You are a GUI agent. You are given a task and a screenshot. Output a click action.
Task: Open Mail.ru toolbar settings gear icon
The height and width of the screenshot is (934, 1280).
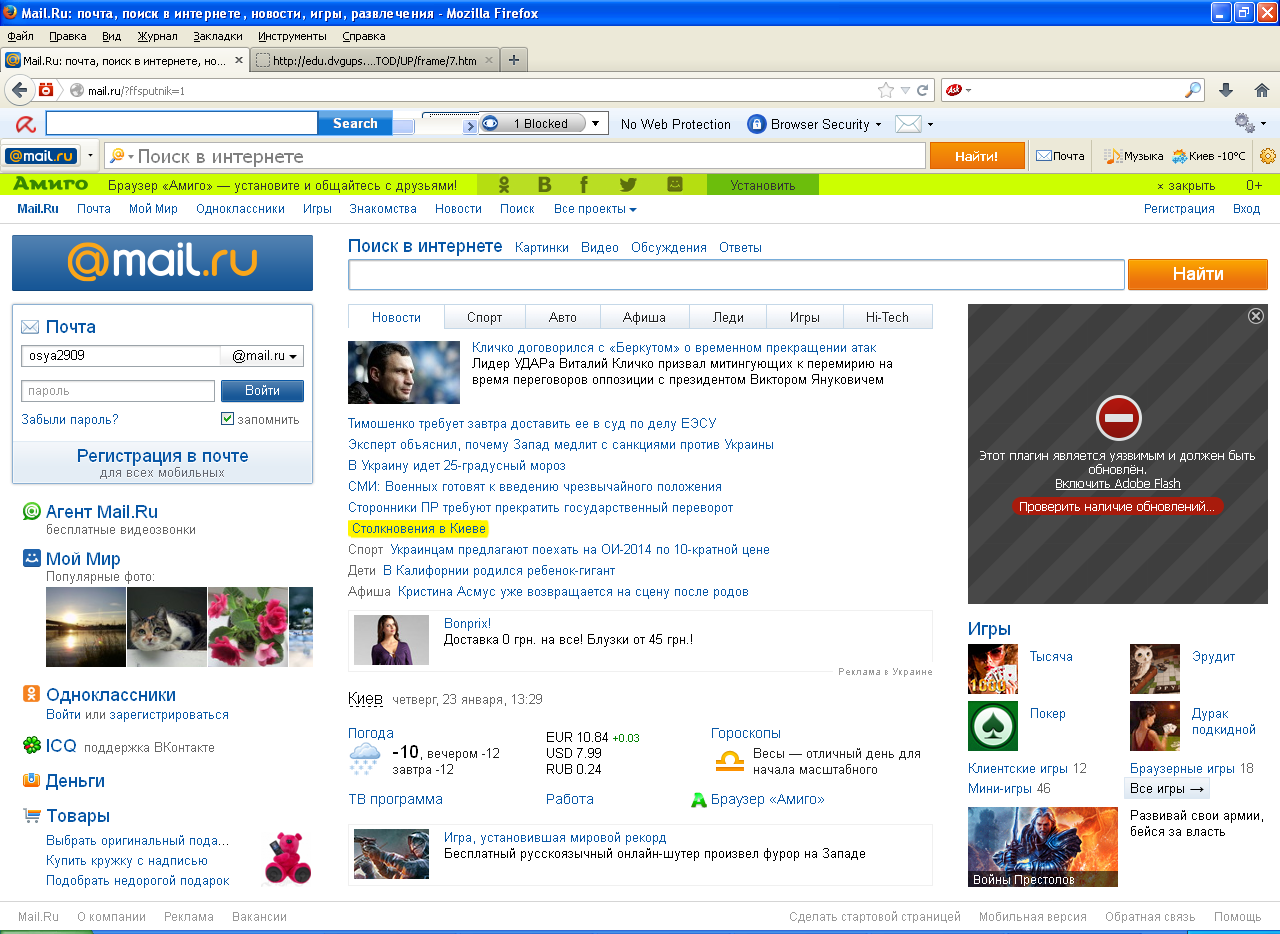click(x=1268, y=156)
